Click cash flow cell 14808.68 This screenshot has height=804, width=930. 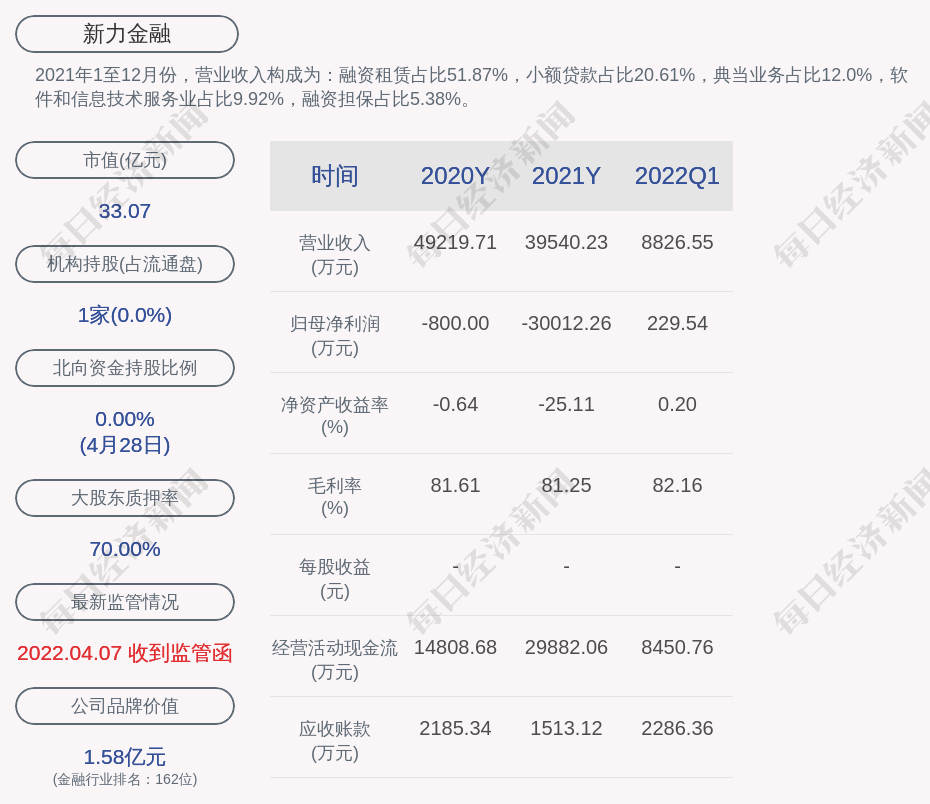pos(455,647)
